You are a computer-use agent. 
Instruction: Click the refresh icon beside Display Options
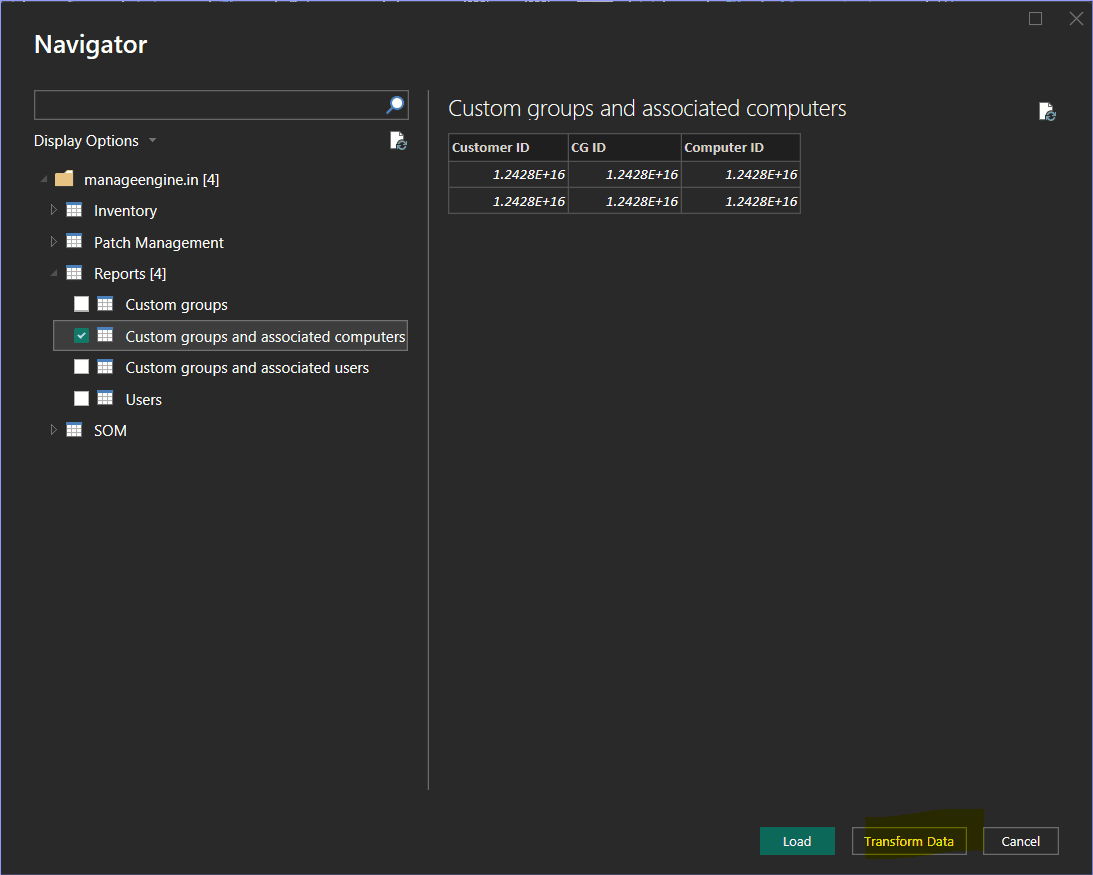click(398, 141)
